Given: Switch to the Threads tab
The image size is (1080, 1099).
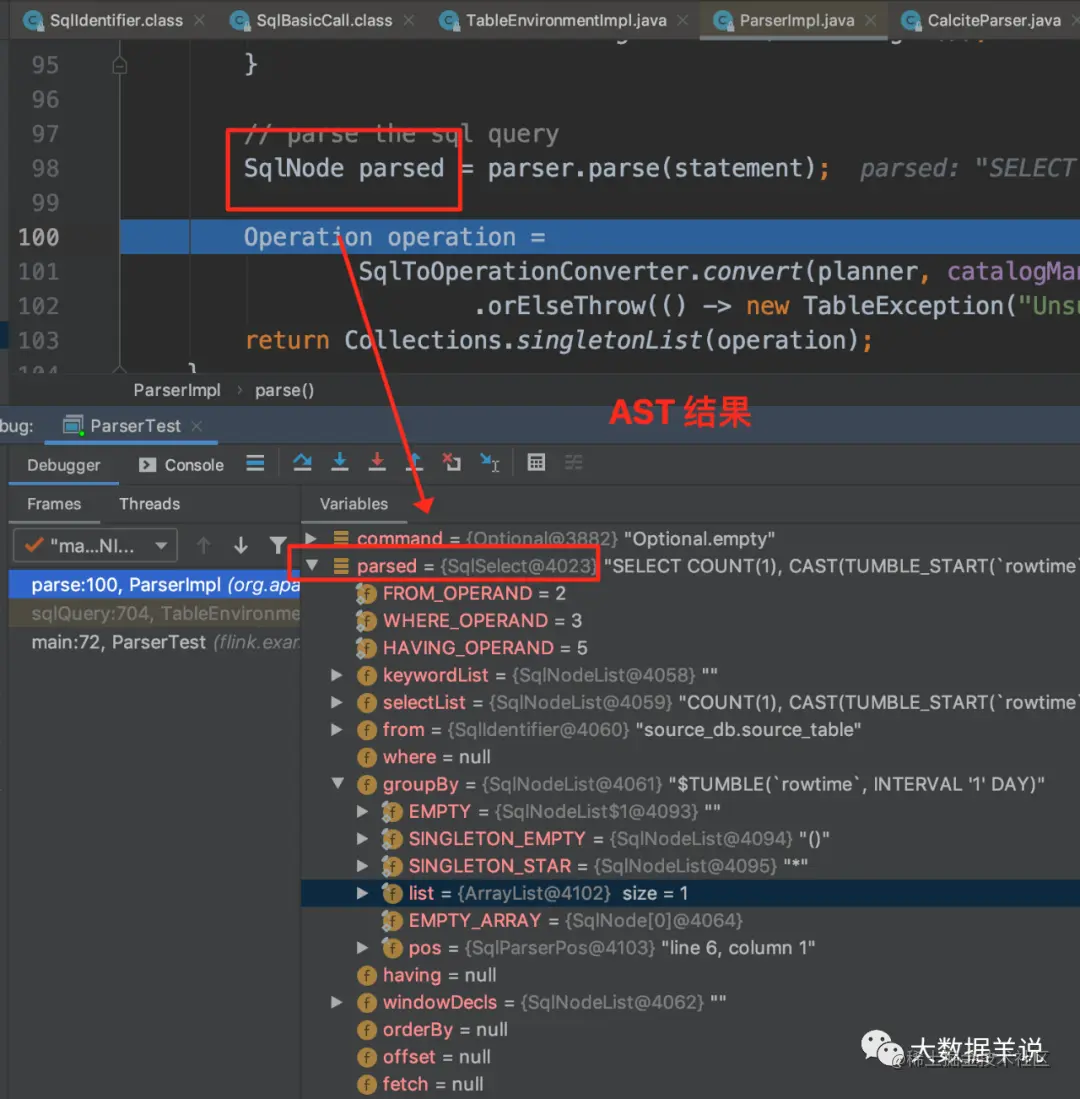Looking at the screenshot, I should coord(149,504).
